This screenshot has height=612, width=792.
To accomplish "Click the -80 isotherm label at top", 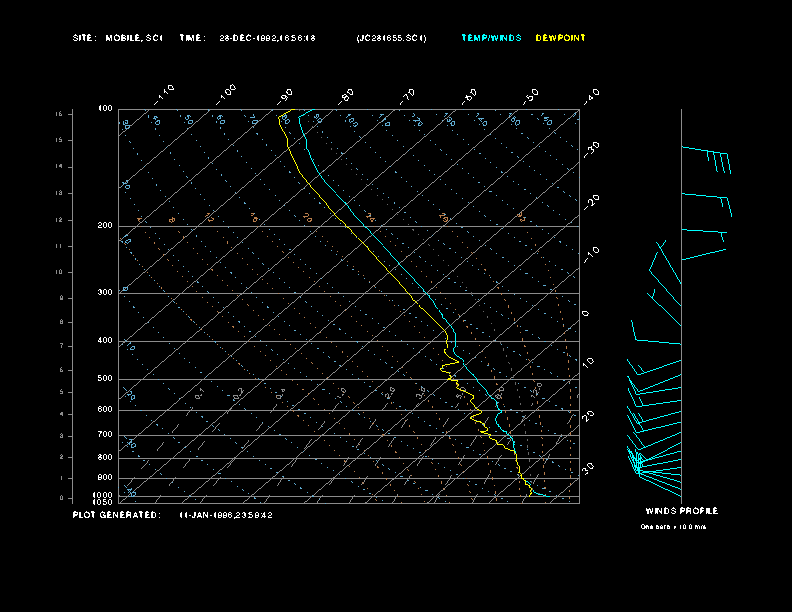I will point(346,96).
